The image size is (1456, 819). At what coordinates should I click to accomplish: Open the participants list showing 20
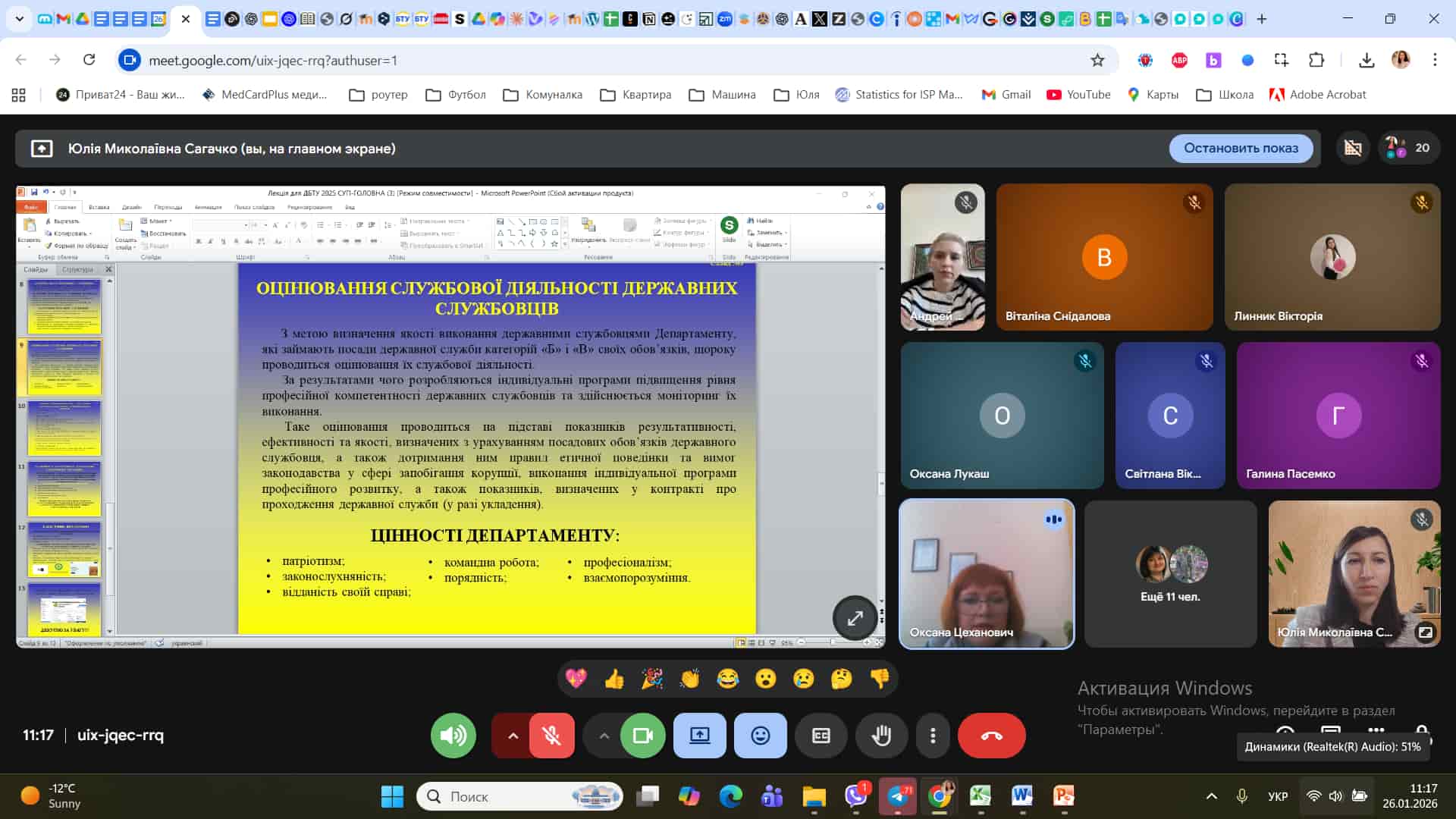coord(1408,148)
